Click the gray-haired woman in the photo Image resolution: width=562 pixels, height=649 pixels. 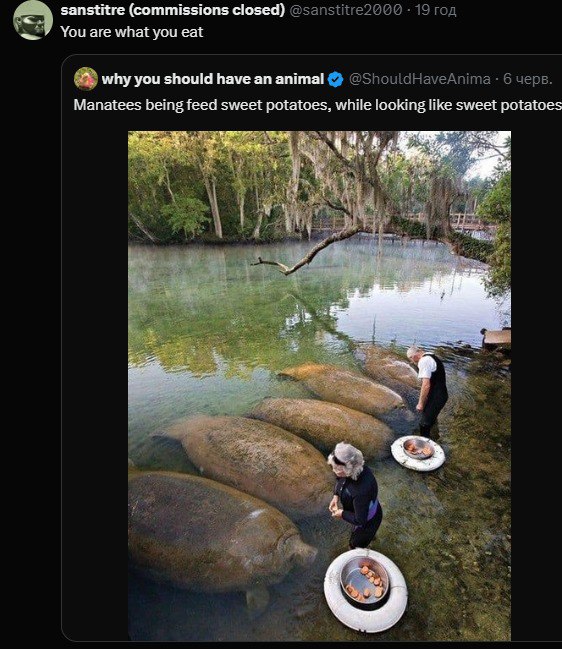pyautogui.click(x=355, y=495)
